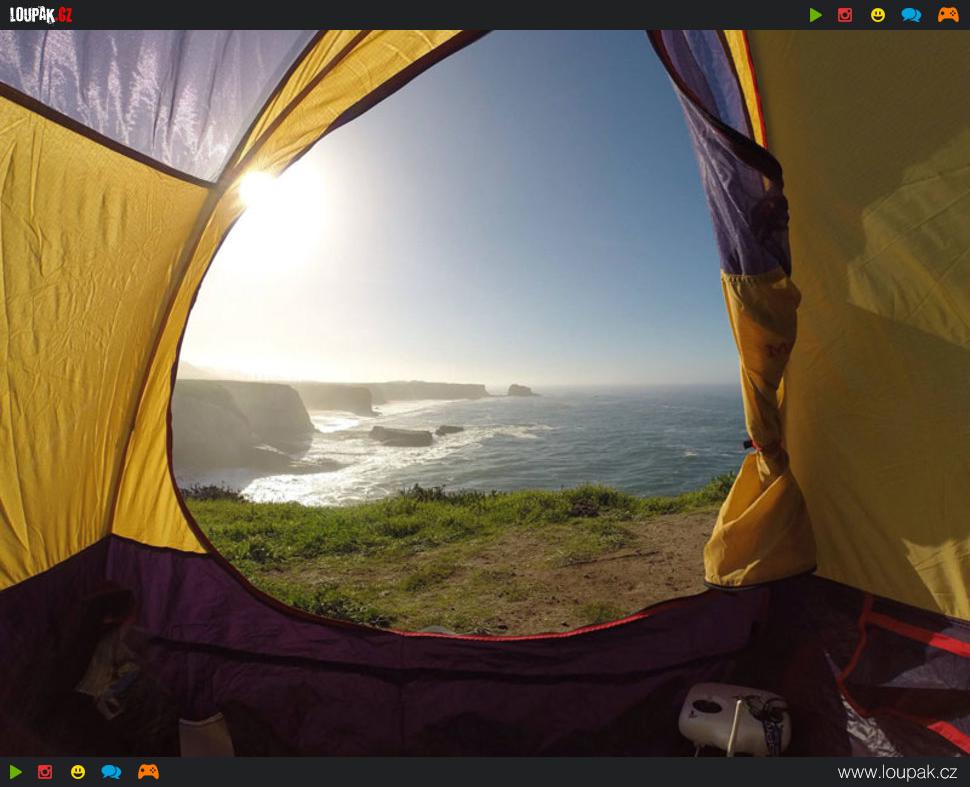970x787 pixels.
Task: Click the white gadget on the tent floor
Action: (733, 717)
